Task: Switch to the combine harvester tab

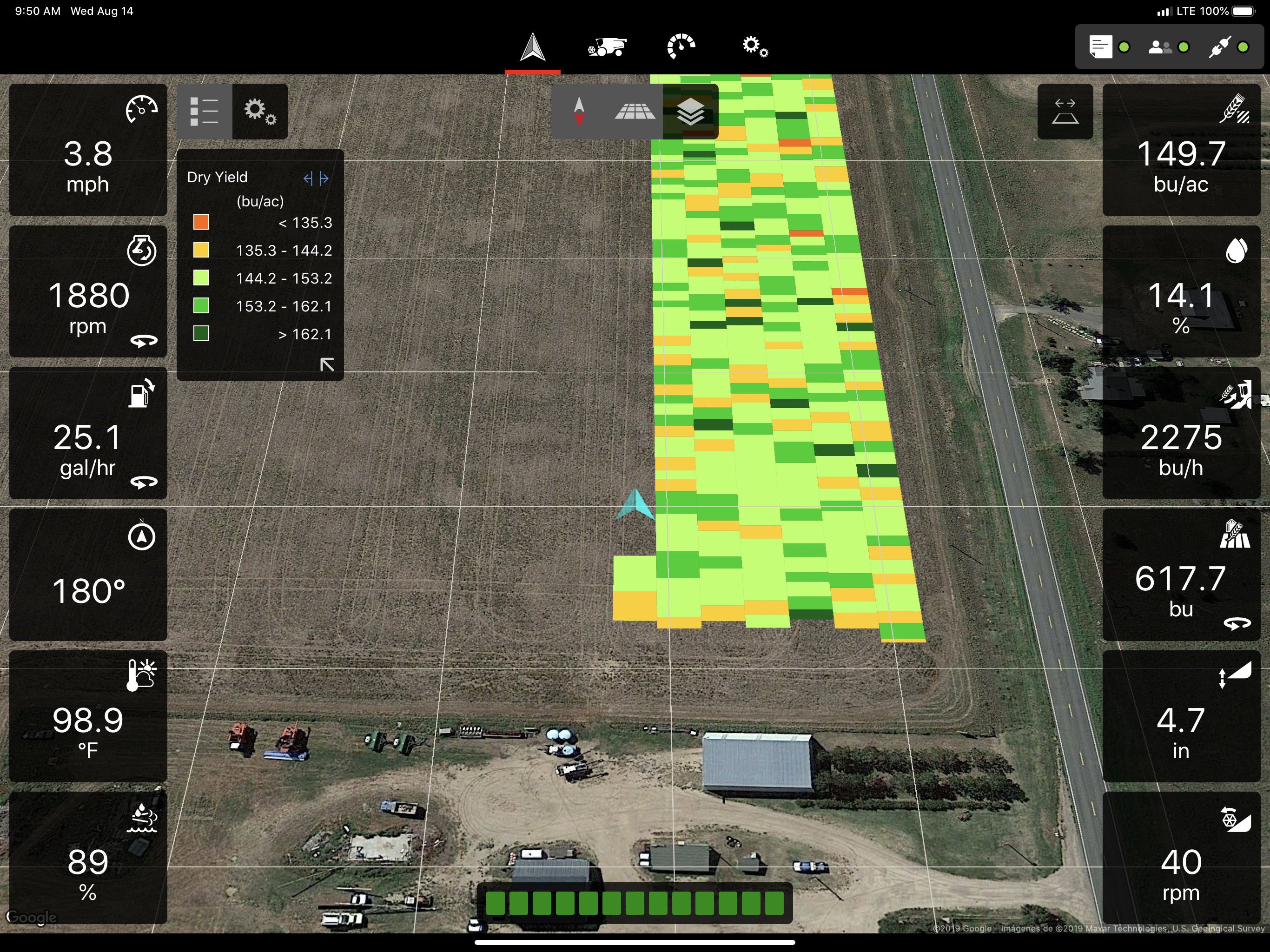Action: (607, 47)
